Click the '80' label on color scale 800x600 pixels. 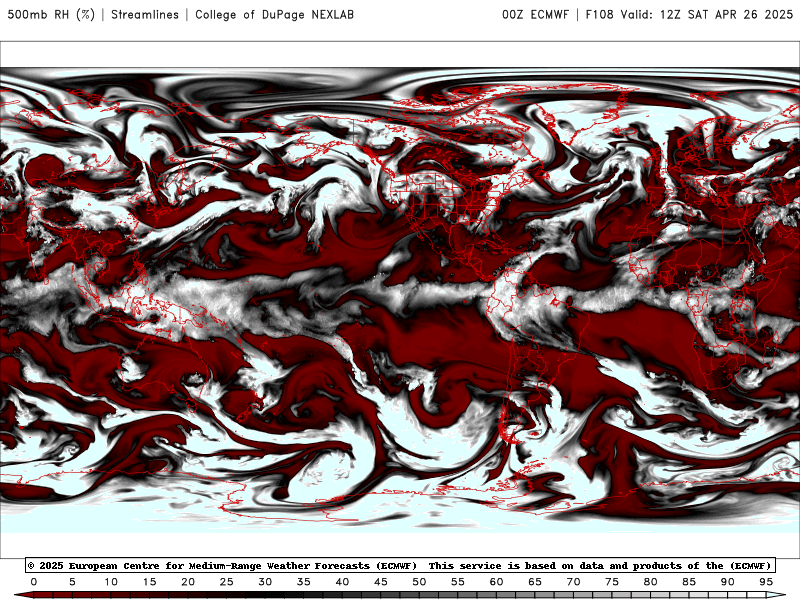(x=651, y=582)
